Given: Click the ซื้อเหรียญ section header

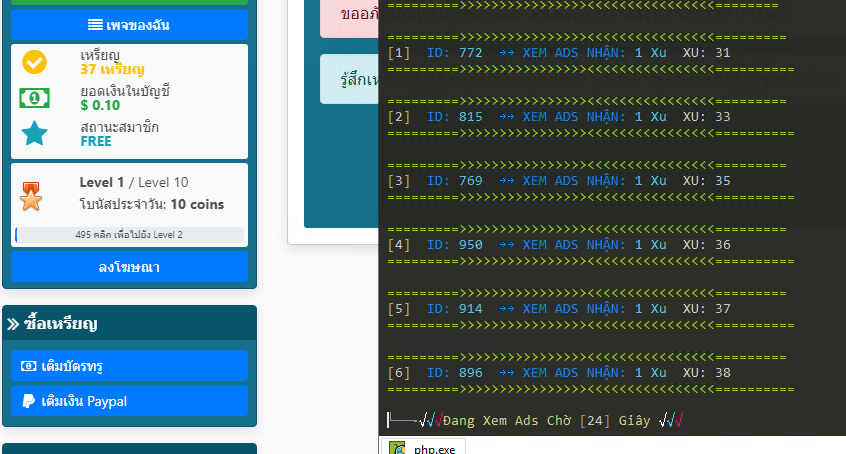Looking at the screenshot, I should [129, 323].
